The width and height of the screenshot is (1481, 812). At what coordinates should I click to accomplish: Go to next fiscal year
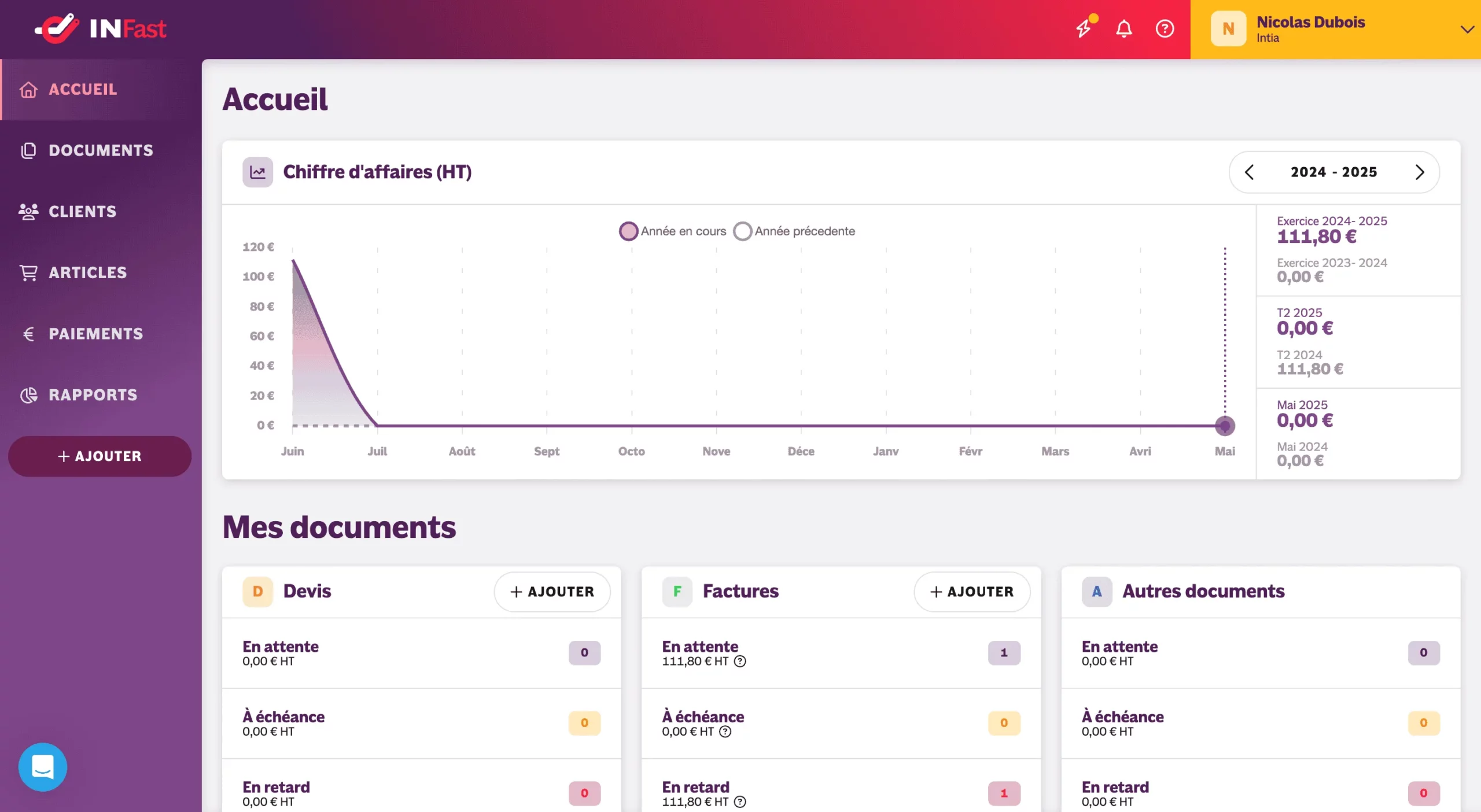1419,172
